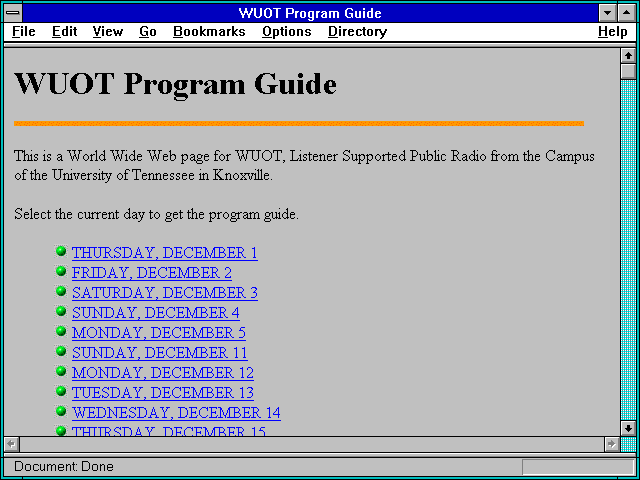Click green bullet beside MONDAY, DECEMBER 12
This screenshot has width=640, height=480.
(x=61, y=371)
